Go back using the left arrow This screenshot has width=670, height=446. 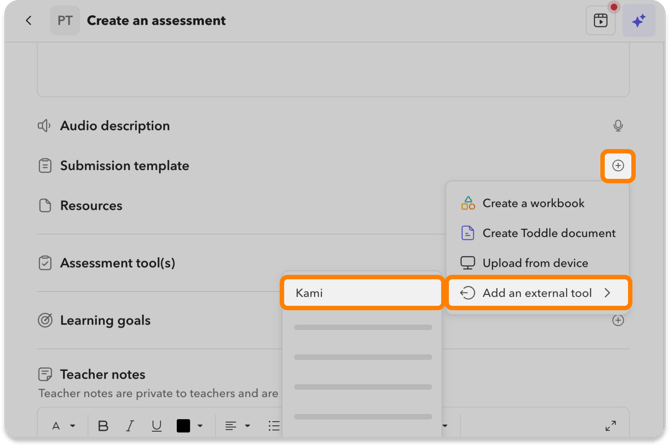[x=29, y=21]
